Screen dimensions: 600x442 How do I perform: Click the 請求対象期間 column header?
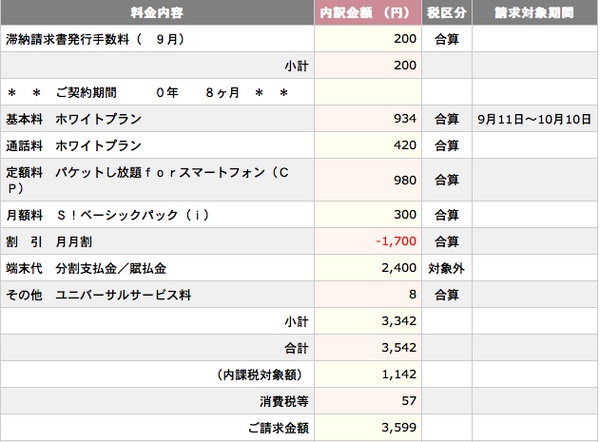pyautogui.click(x=534, y=13)
